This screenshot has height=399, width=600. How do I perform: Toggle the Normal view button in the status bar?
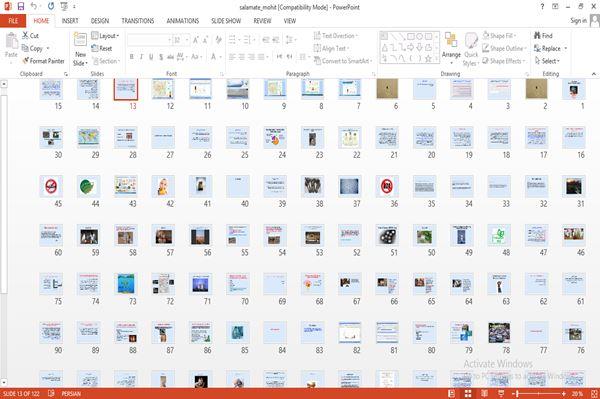451,394
